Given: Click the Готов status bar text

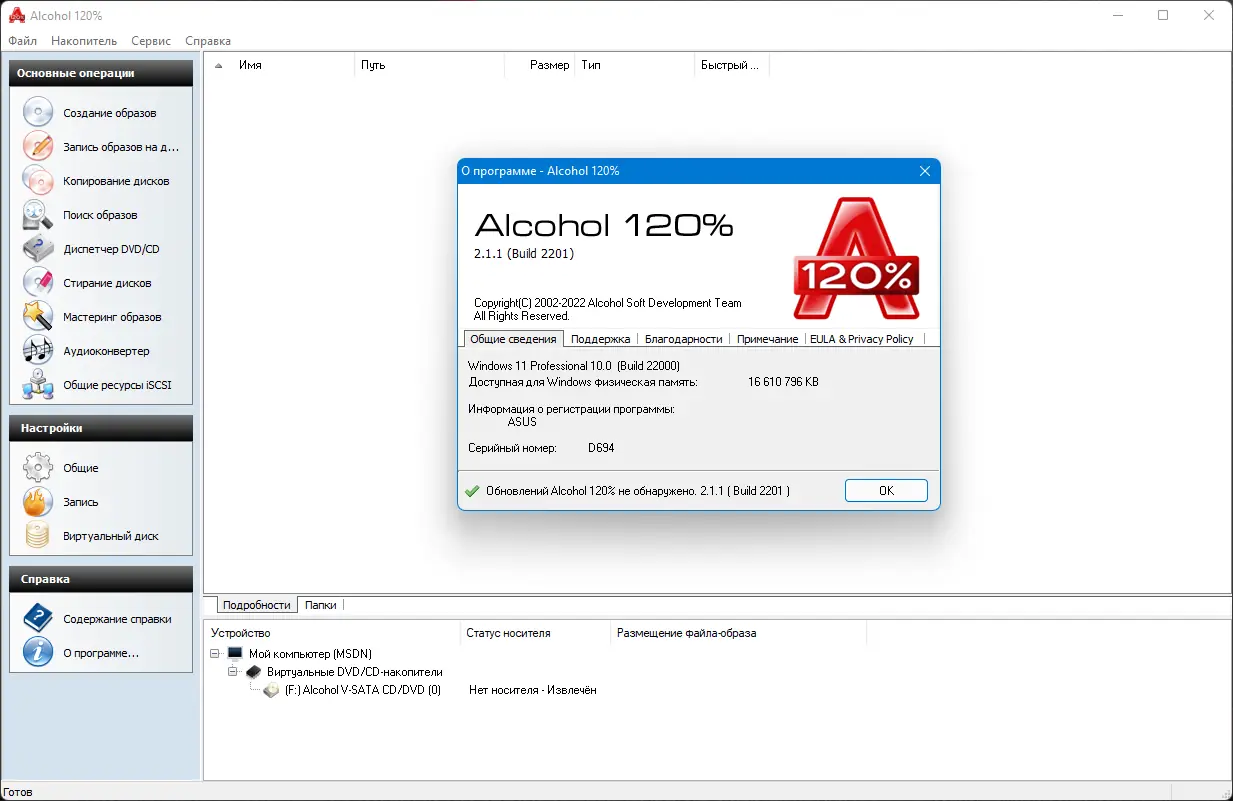Looking at the screenshot, I should click(x=18, y=792).
